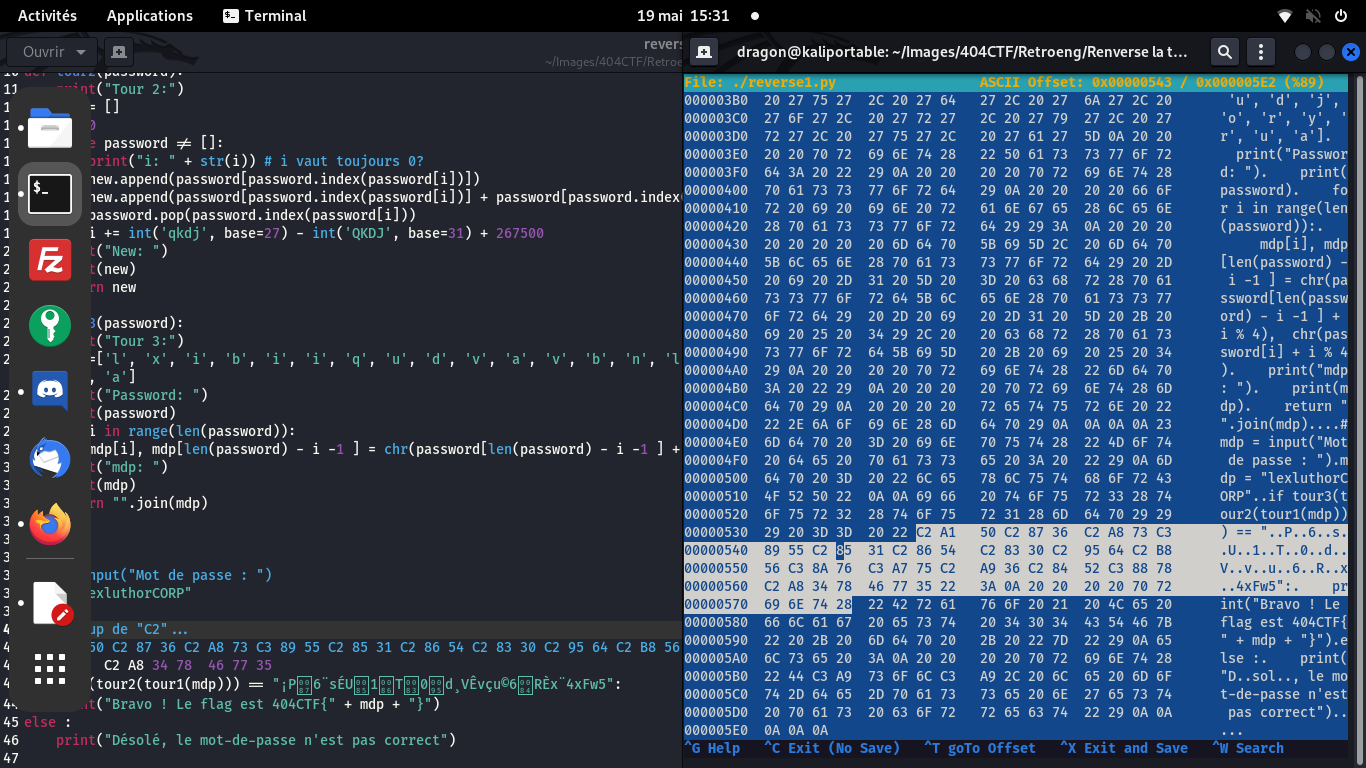Open the Terminal app menu in top bar

pos(265,16)
